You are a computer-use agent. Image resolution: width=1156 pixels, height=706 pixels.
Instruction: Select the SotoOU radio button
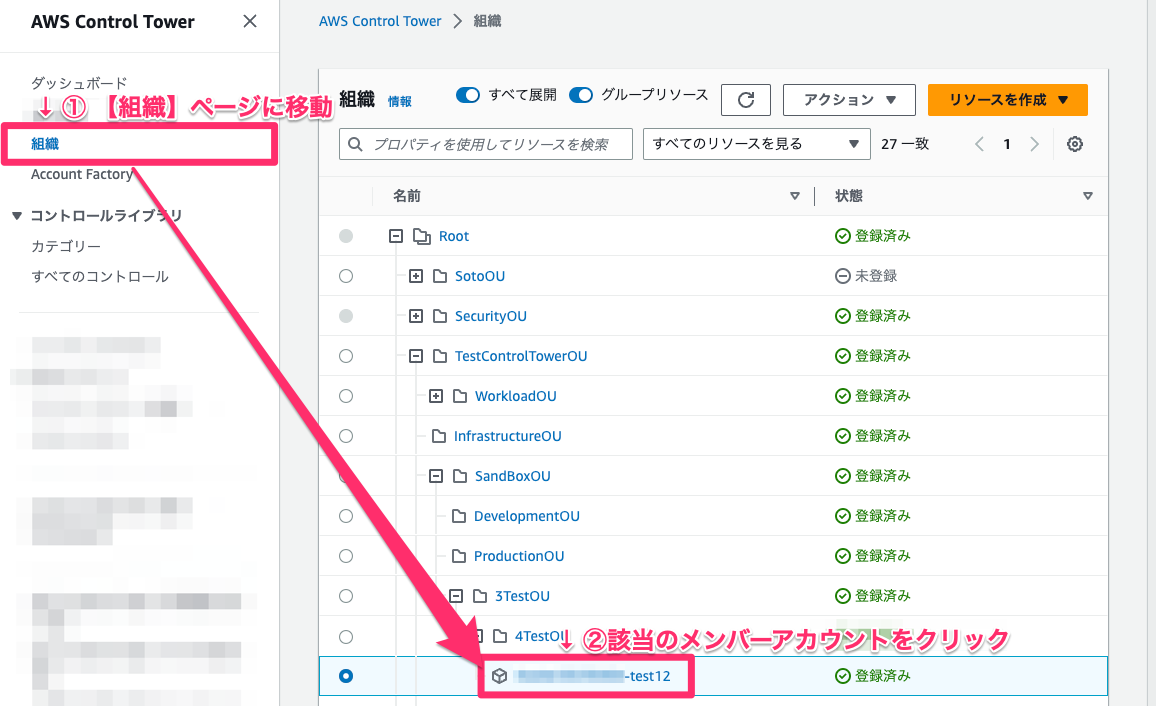pyautogui.click(x=346, y=276)
